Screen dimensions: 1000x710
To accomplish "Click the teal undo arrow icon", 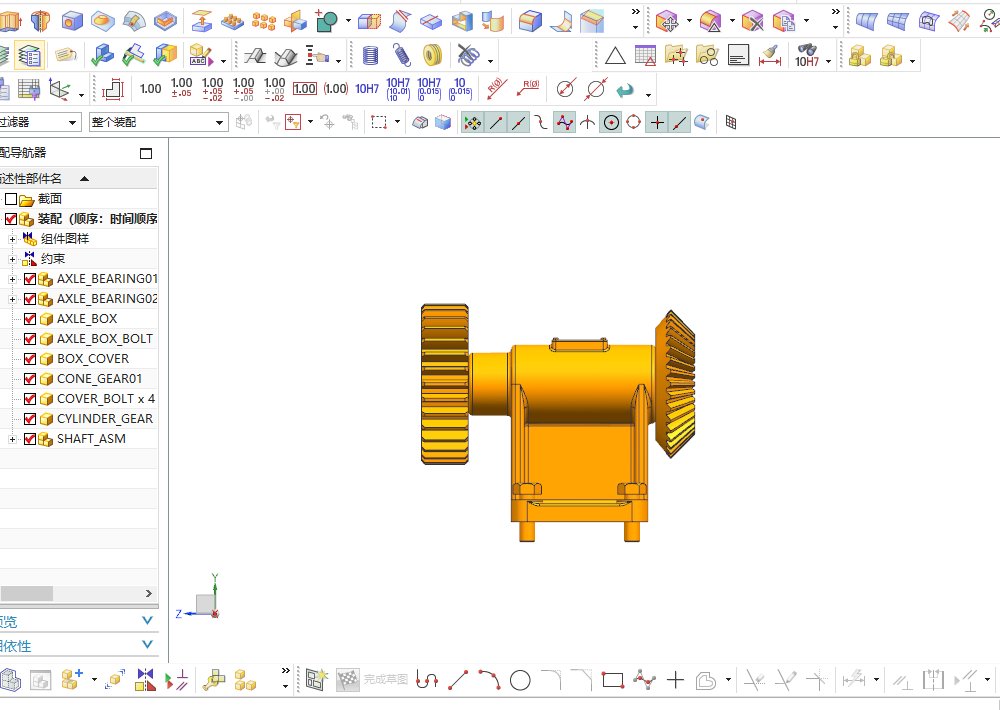I will [625, 90].
